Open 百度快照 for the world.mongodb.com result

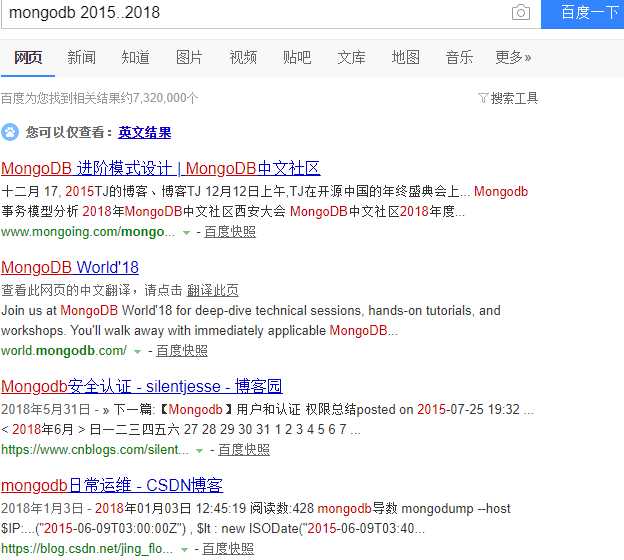182,351
